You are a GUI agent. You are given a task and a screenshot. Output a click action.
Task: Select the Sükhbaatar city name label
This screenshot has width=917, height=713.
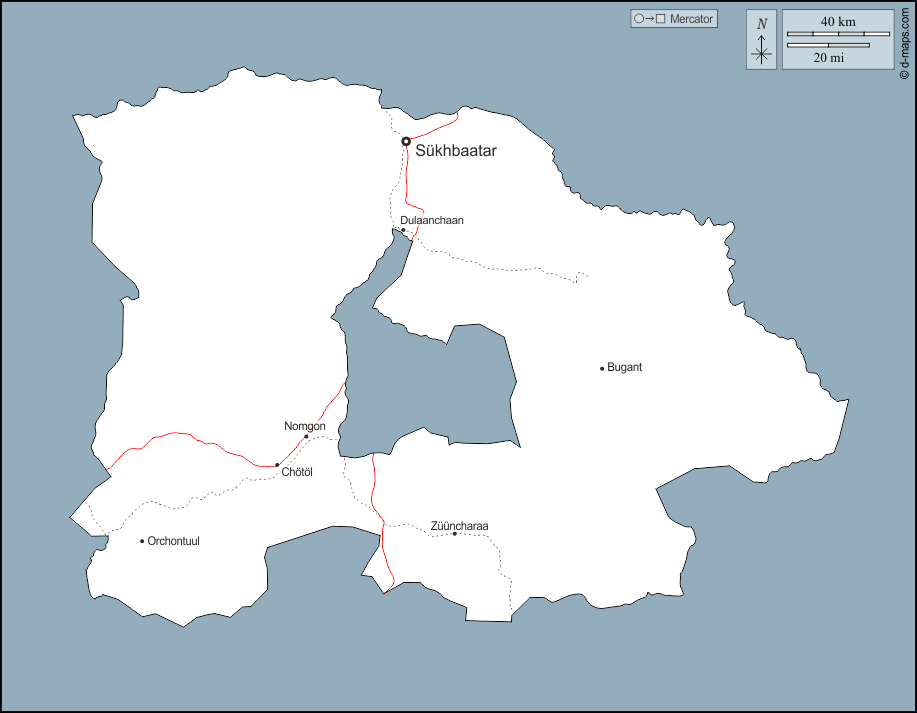pyautogui.click(x=456, y=151)
